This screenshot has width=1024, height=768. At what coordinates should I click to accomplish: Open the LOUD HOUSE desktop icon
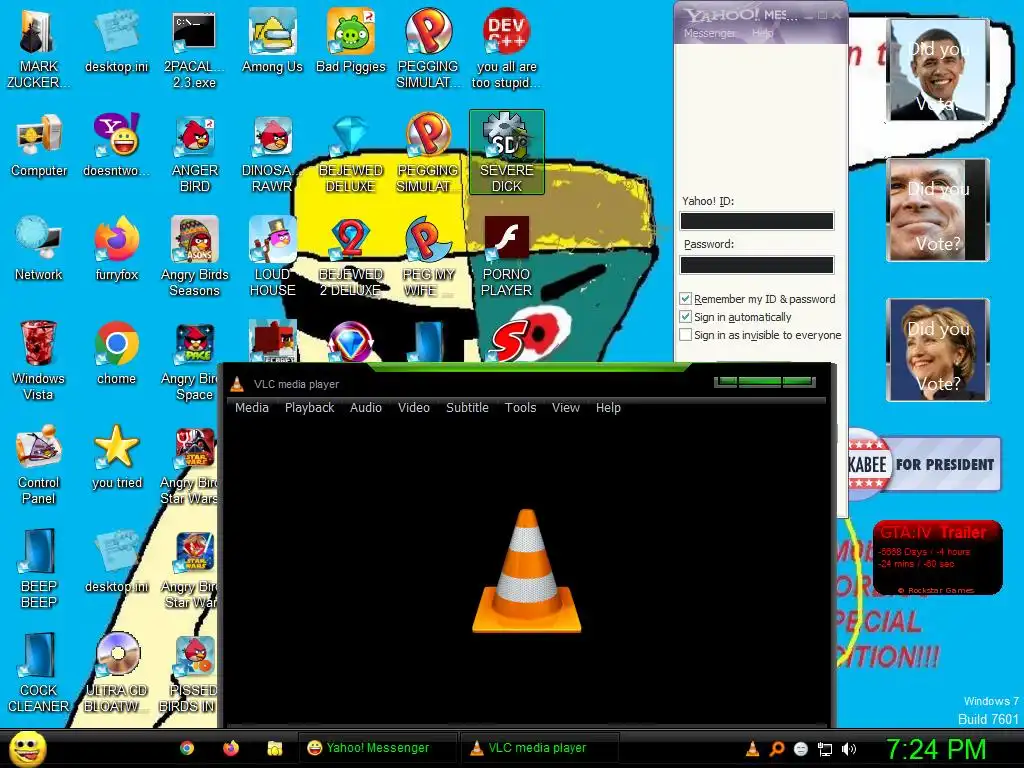pos(272,257)
